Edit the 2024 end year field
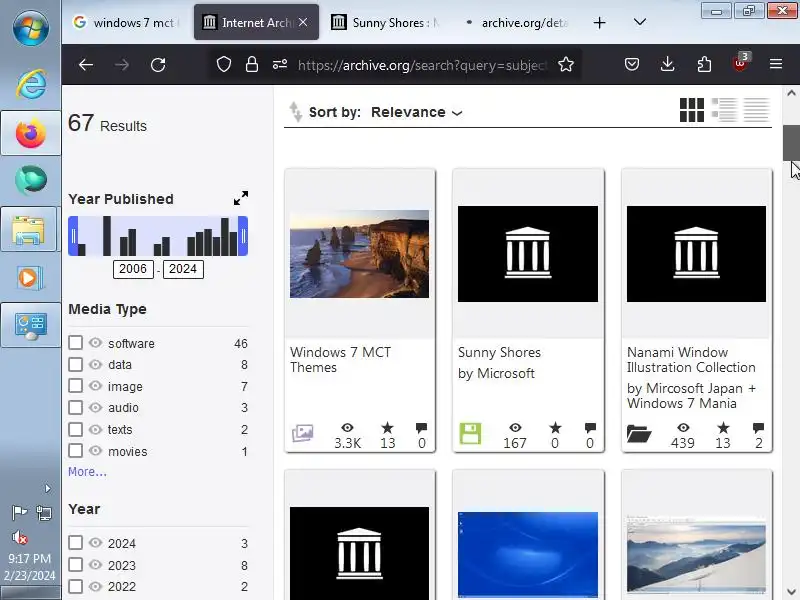800x600 pixels. pyautogui.click(x=183, y=269)
